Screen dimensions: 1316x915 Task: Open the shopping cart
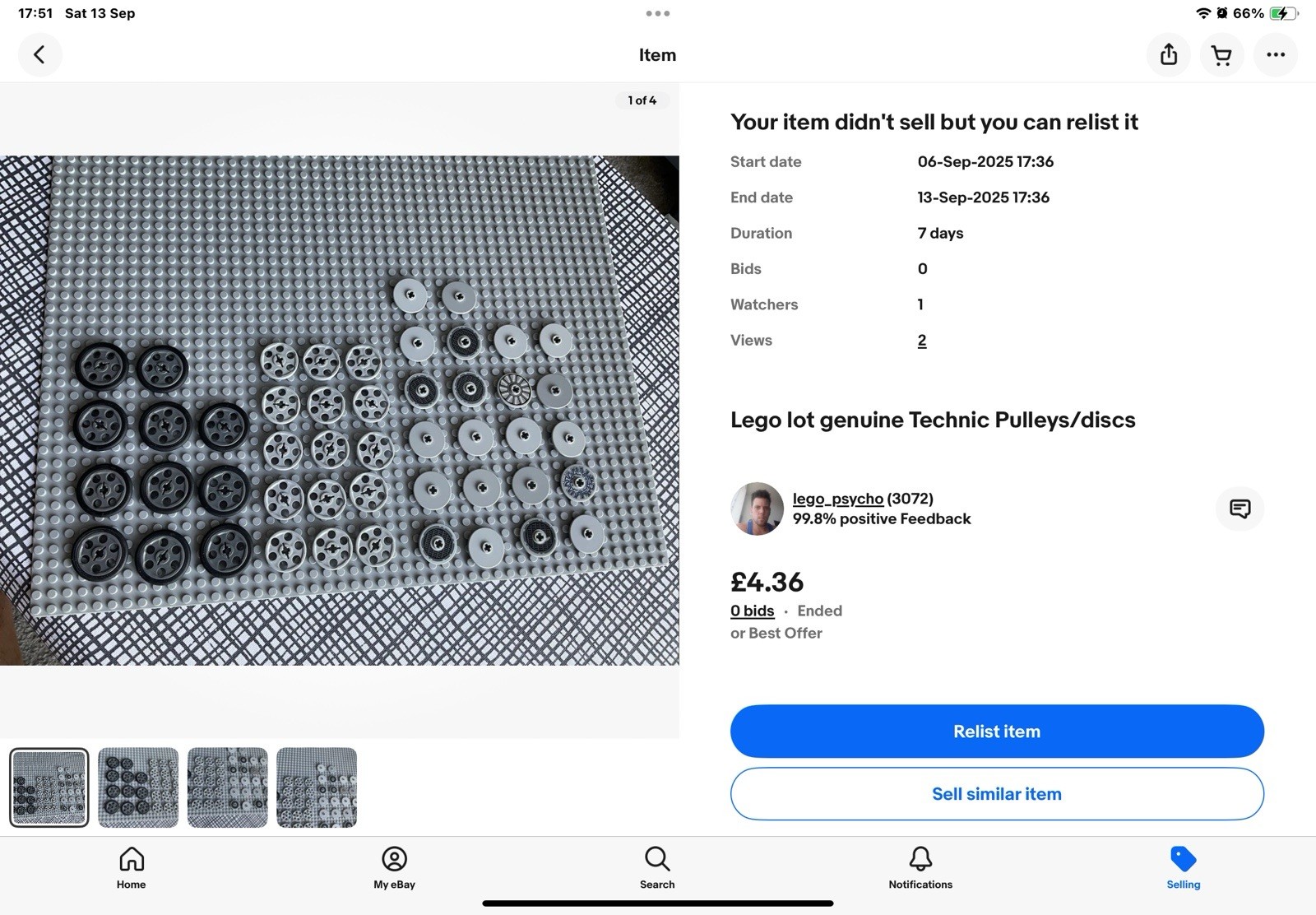tap(1221, 55)
